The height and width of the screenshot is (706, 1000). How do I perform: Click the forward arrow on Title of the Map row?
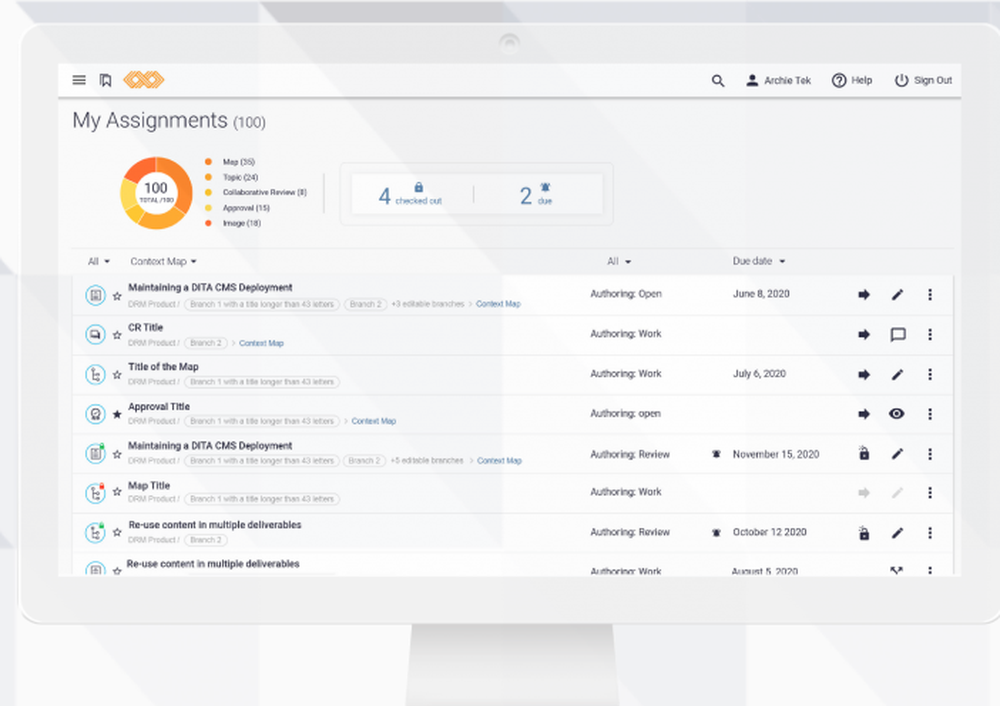click(863, 374)
